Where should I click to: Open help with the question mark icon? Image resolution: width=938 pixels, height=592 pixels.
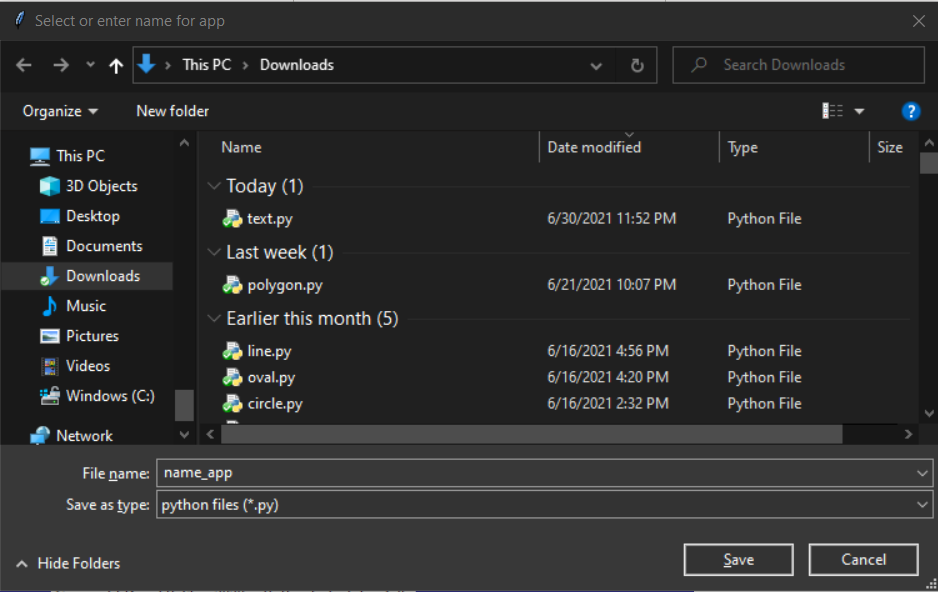coord(910,111)
